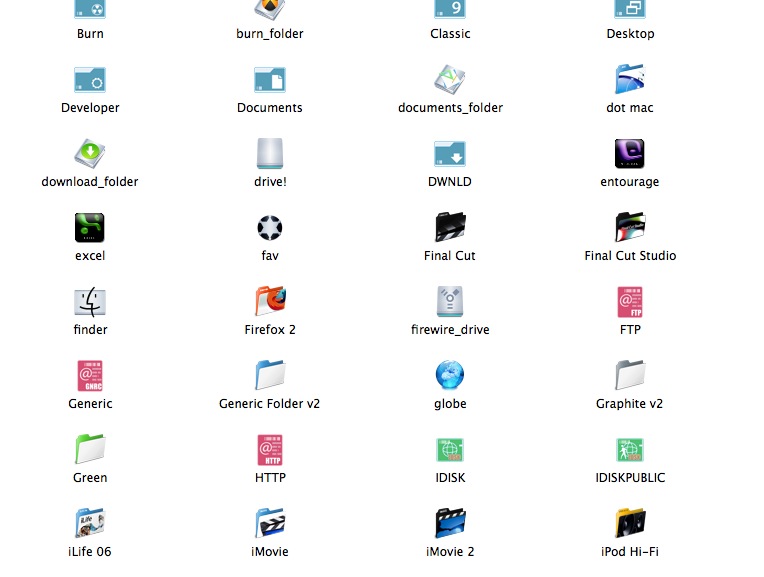The width and height of the screenshot is (764, 577).
Task: Open the Final Cut folder icon
Action: [x=450, y=227]
